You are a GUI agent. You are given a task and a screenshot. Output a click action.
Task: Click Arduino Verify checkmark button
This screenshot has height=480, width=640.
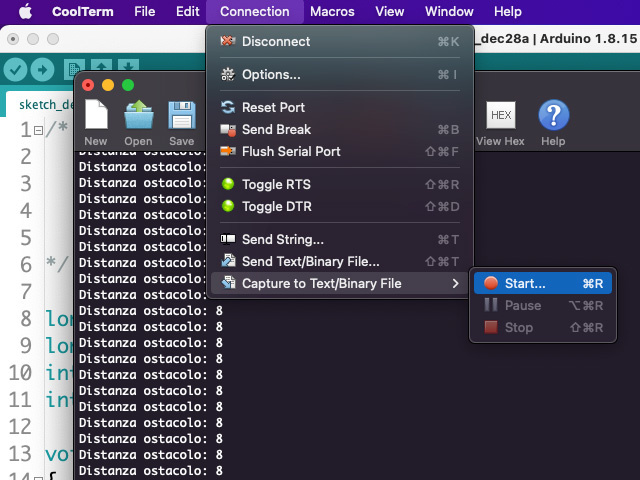coord(15,69)
